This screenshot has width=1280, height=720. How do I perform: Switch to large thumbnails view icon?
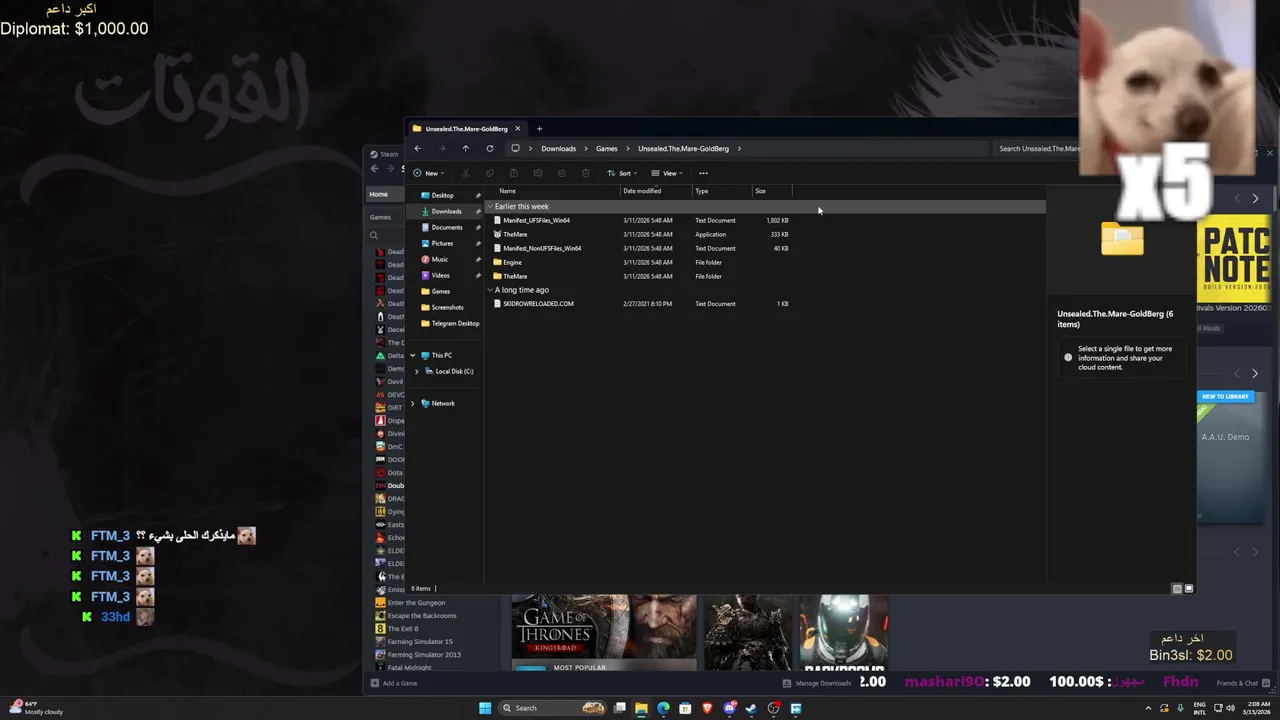click(x=1189, y=589)
